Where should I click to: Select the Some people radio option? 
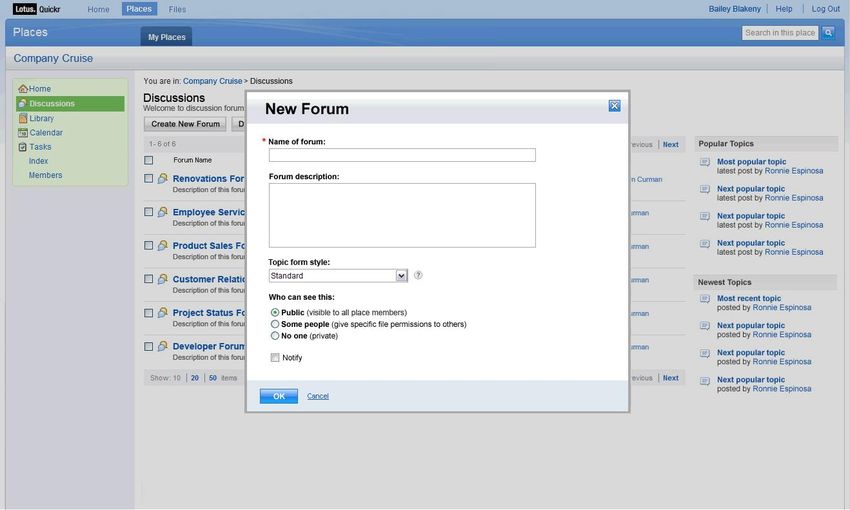(x=275, y=324)
